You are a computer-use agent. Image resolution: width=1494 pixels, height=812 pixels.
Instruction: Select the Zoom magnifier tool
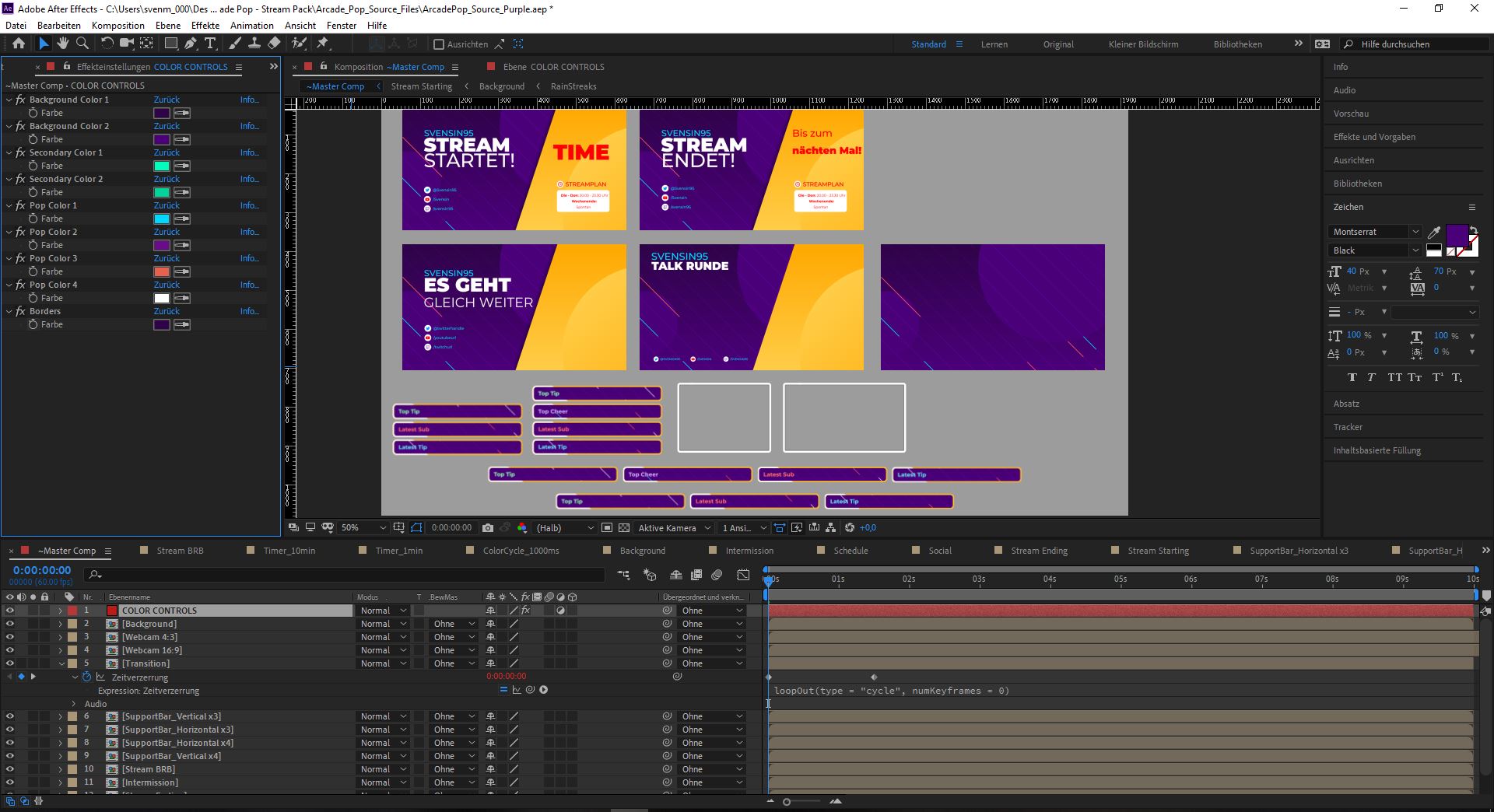coord(82,44)
